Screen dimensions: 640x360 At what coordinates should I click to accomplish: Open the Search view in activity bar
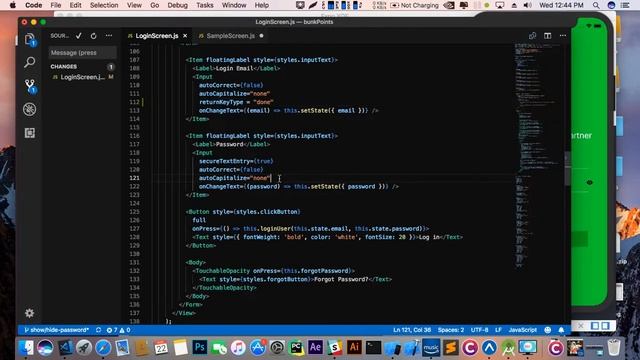[x=29, y=62]
